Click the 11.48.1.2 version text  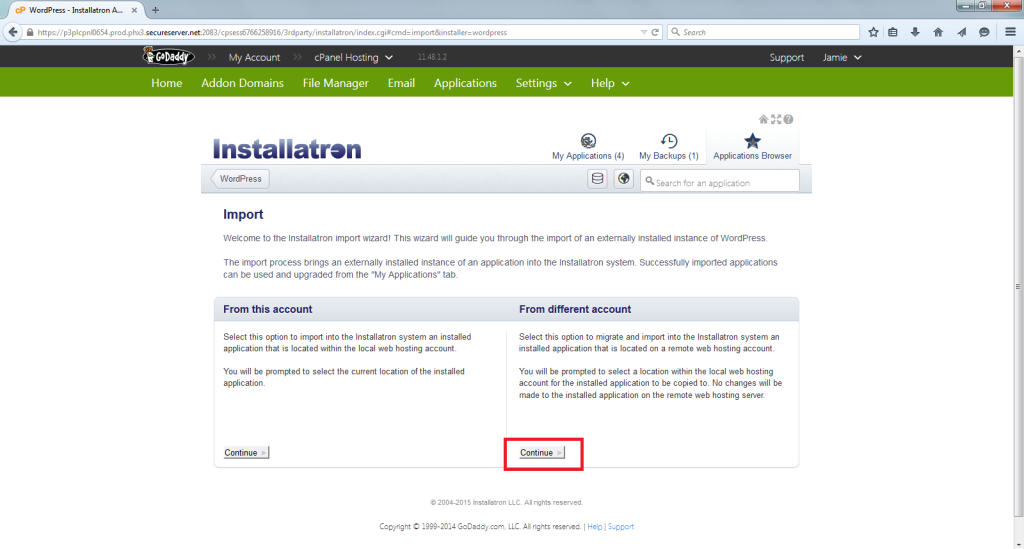(432, 57)
